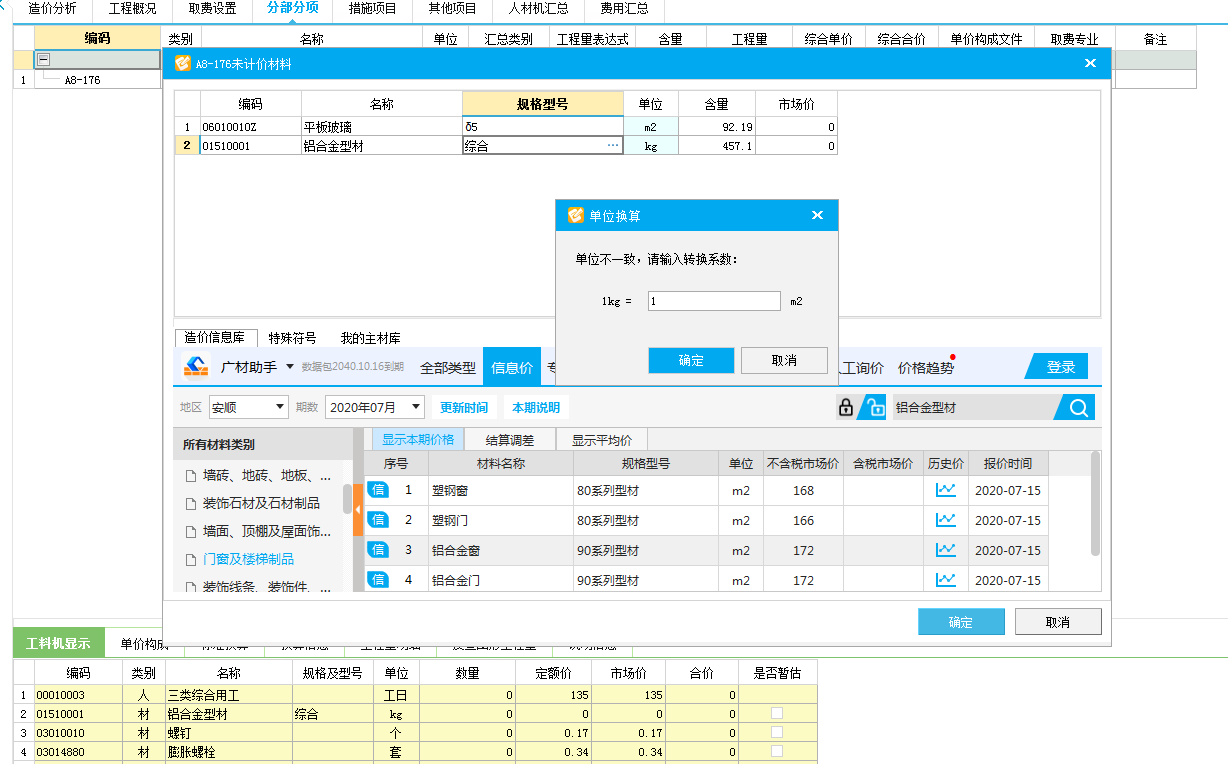This screenshot has height=764, width=1228.
Task: Click the 信 badge on 塑钢门 row
Action: (378, 520)
